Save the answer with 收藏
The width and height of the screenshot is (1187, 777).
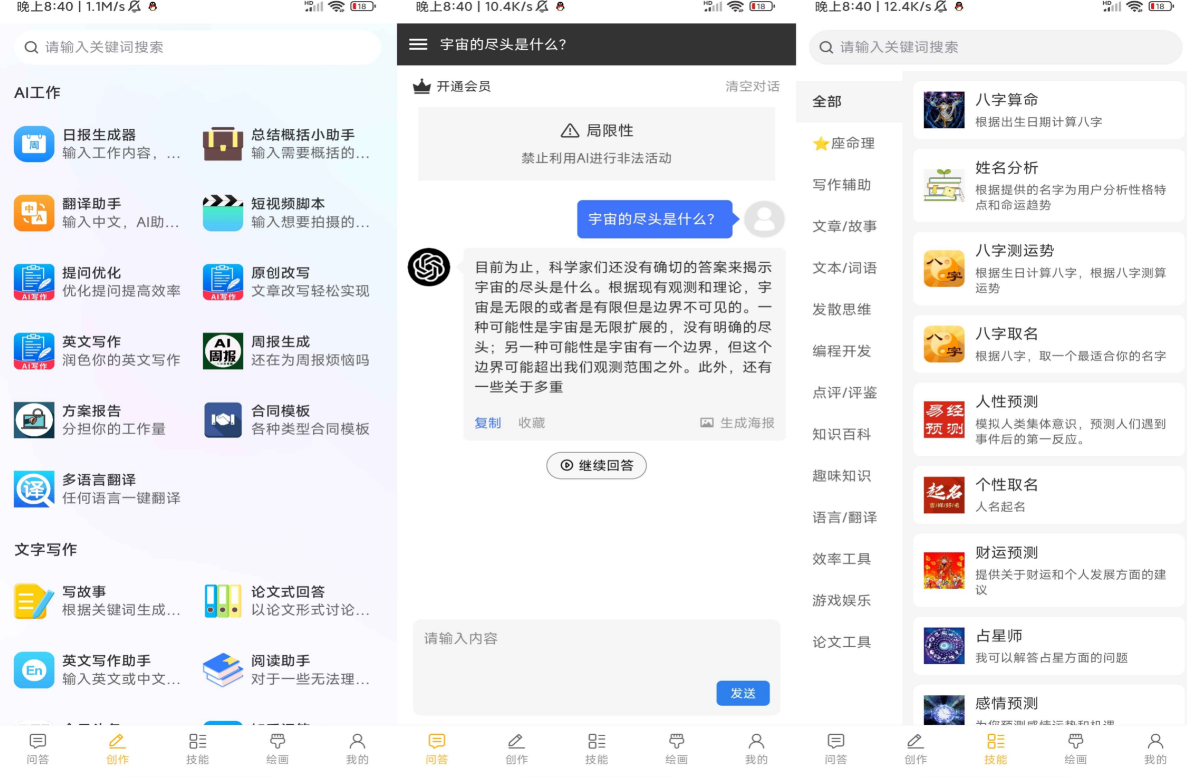[x=531, y=423]
